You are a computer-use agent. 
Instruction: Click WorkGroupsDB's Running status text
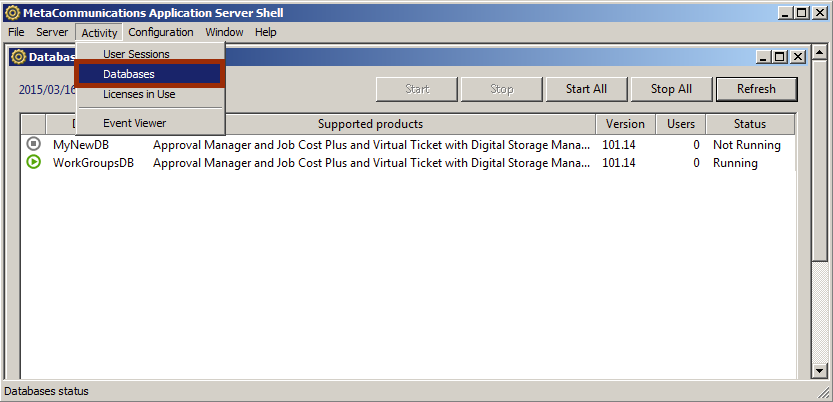coord(735,163)
